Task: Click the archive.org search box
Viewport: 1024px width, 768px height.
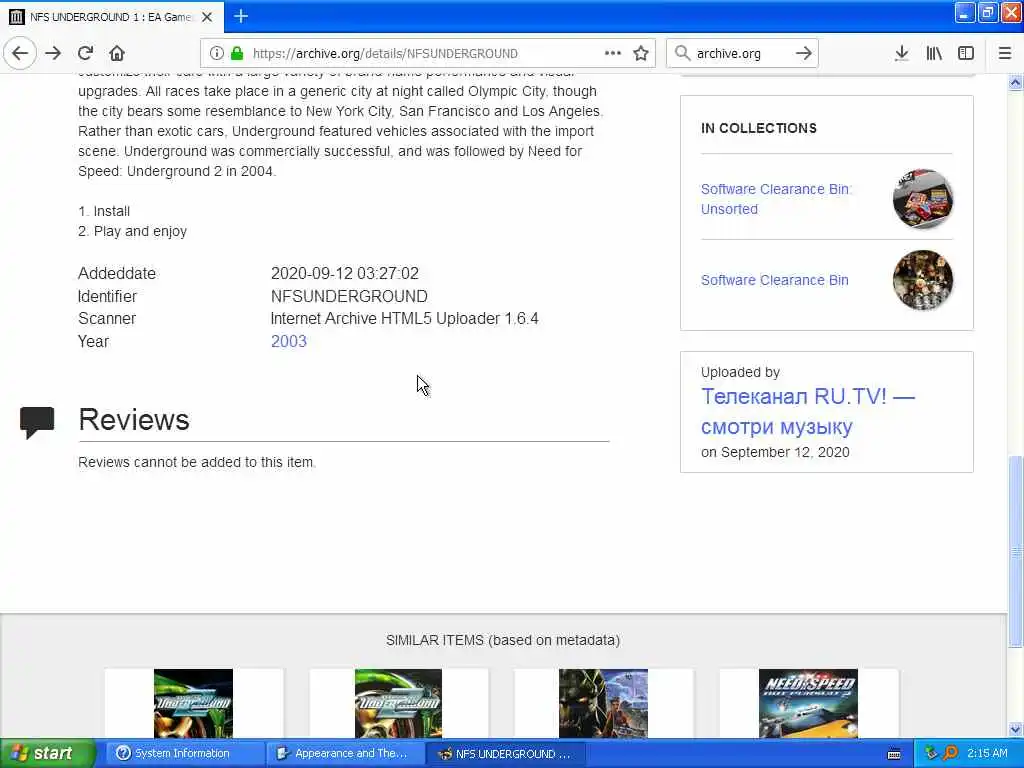Action: pyautogui.click(x=741, y=54)
